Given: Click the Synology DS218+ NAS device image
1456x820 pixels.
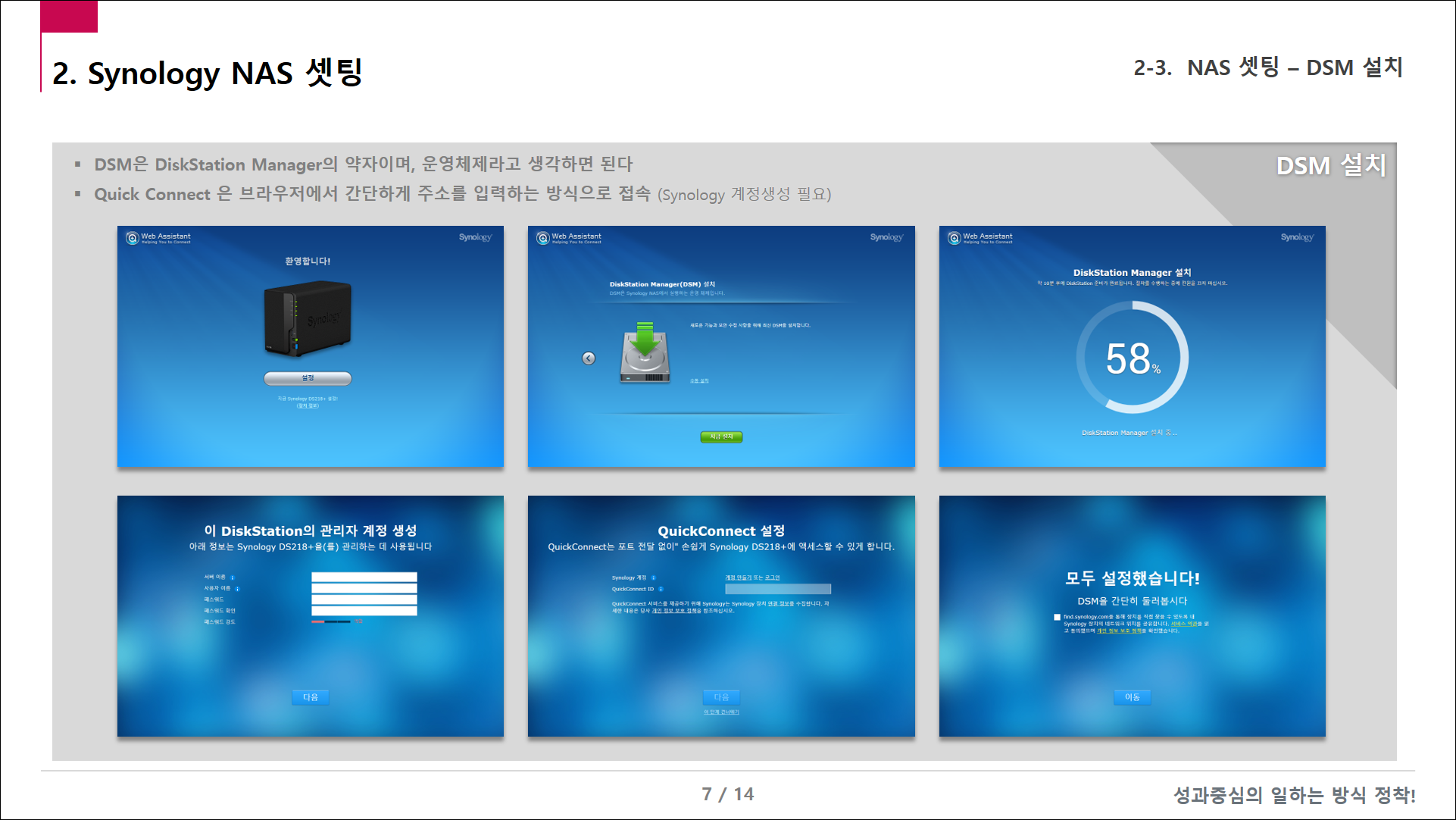Looking at the screenshot, I should 308,318.
